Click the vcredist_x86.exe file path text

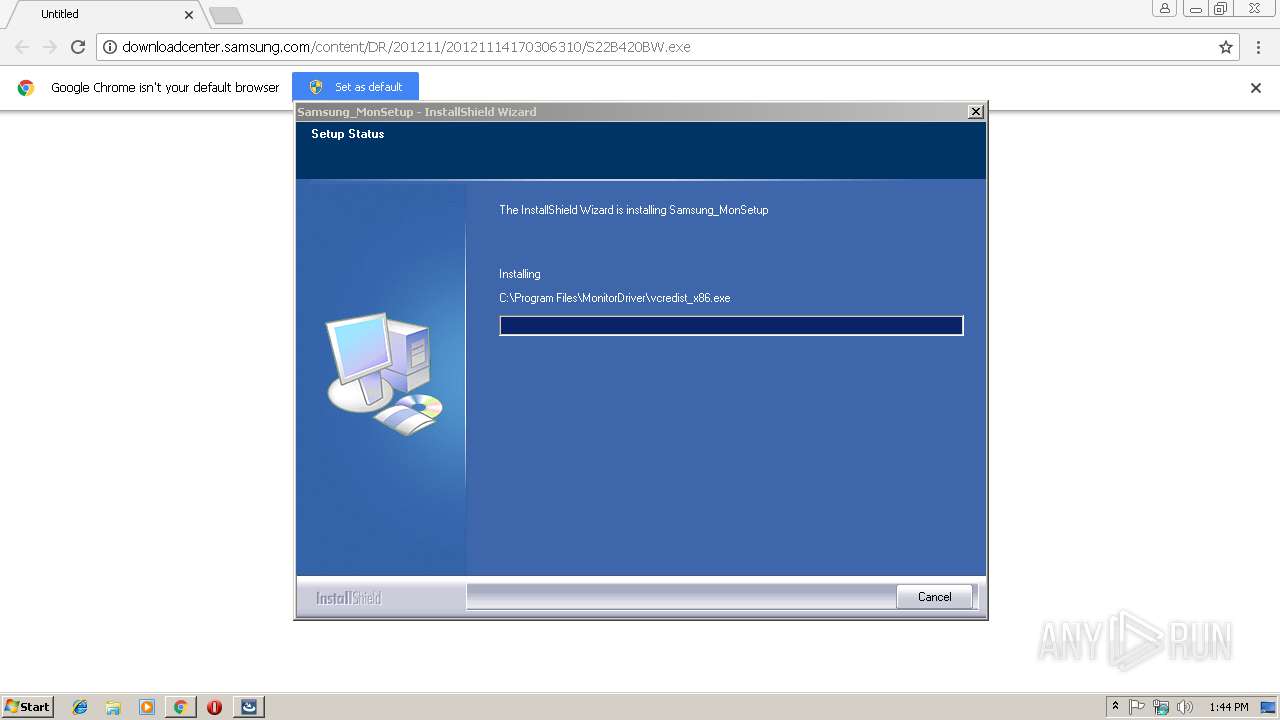tap(615, 298)
